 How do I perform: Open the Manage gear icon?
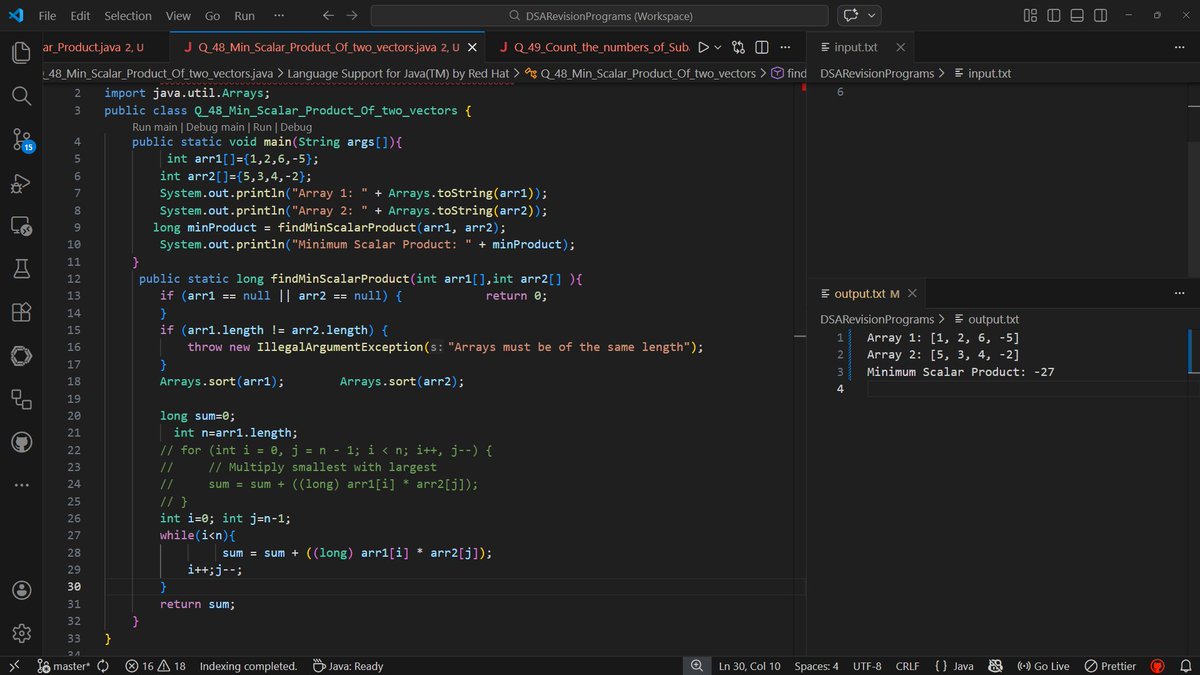pos(22,633)
